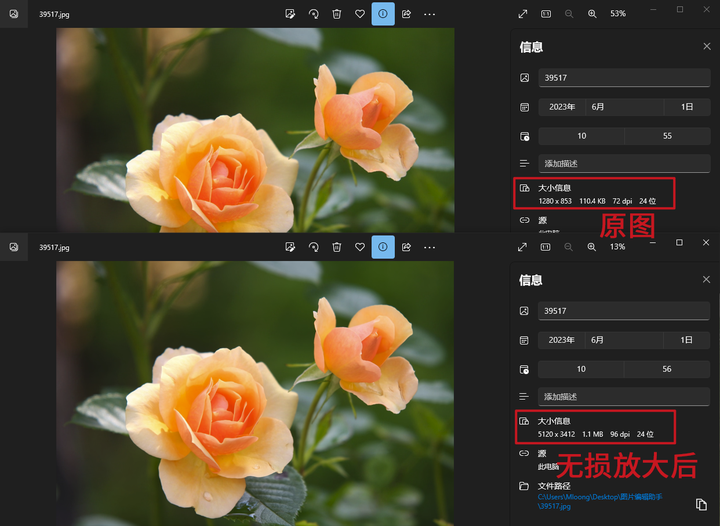Image resolution: width=720 pixels, height=526 pixels.
Task: Close the info panel in top window
Action: pos(707,46)
